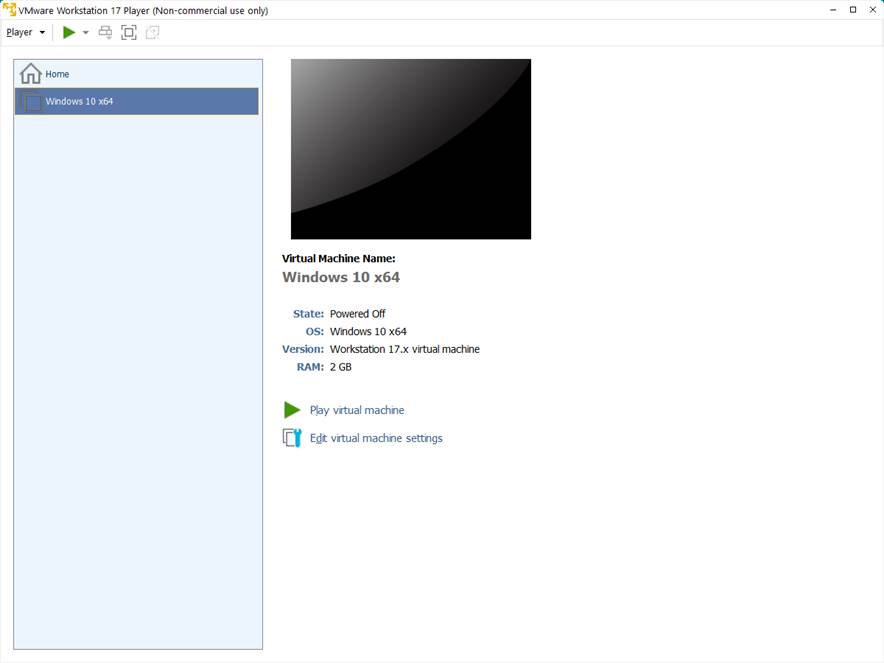Click the green Power On toolbar button
The image size is (884, 663).
[68, 32]
